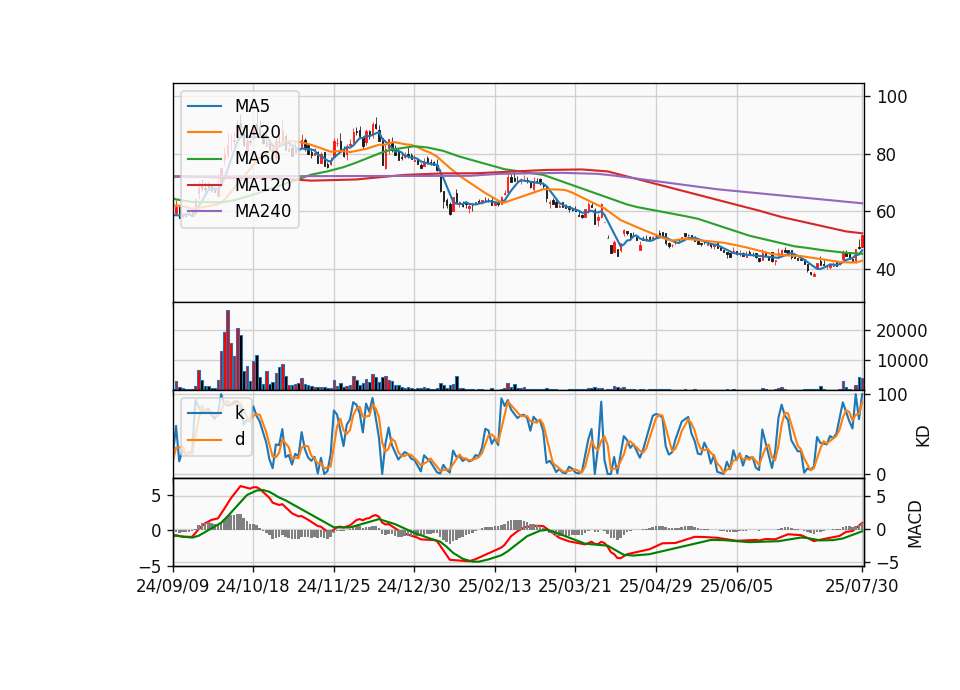Click the MACD axis title

pos(915,524)
